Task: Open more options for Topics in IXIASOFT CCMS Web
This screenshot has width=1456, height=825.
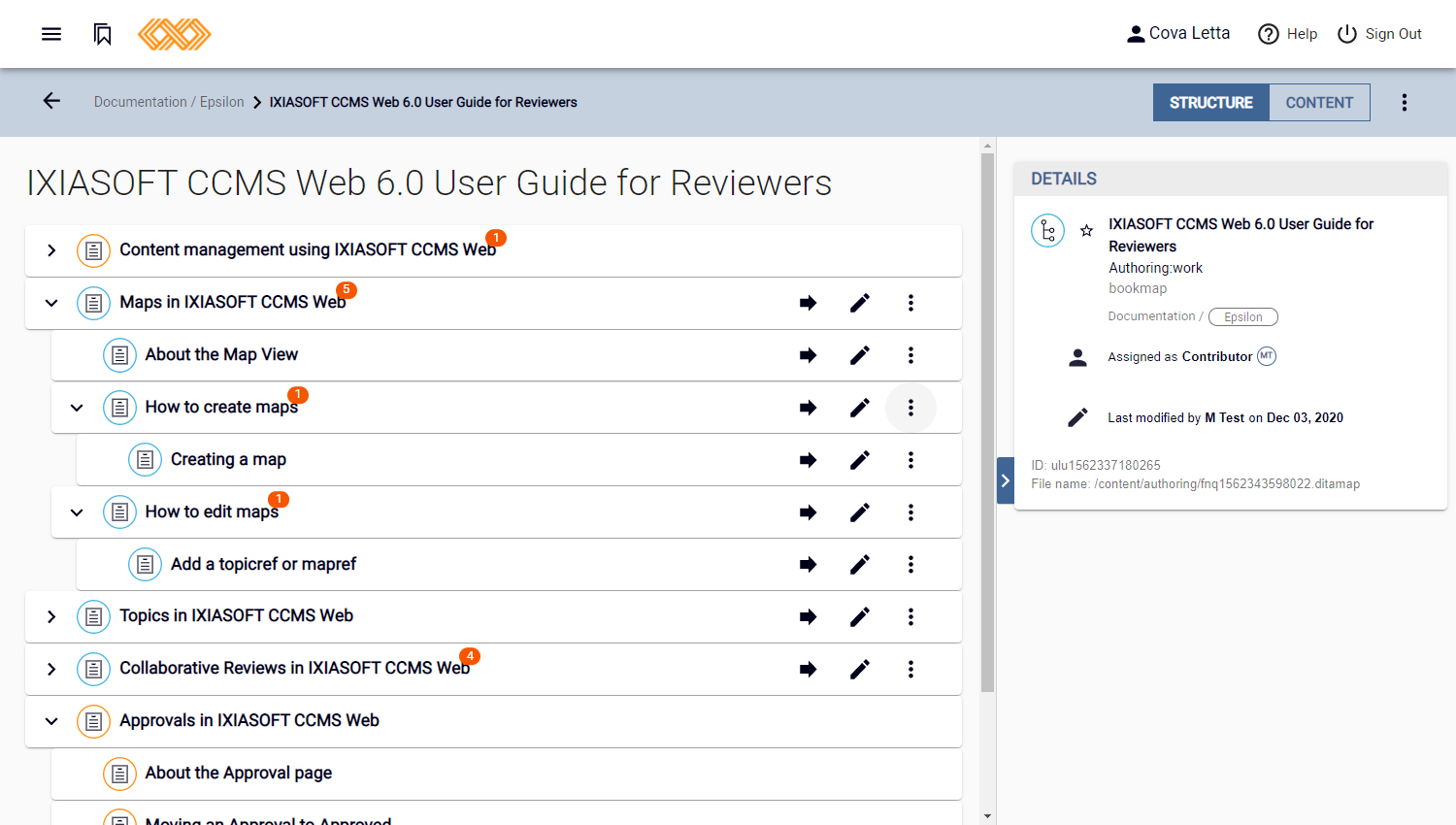Action: 910,616
